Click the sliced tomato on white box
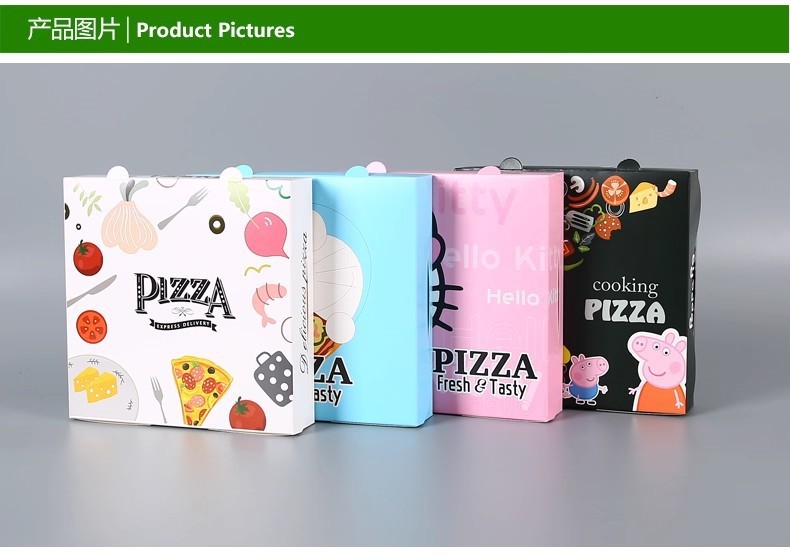790x557 pixels. pos(92,326)
